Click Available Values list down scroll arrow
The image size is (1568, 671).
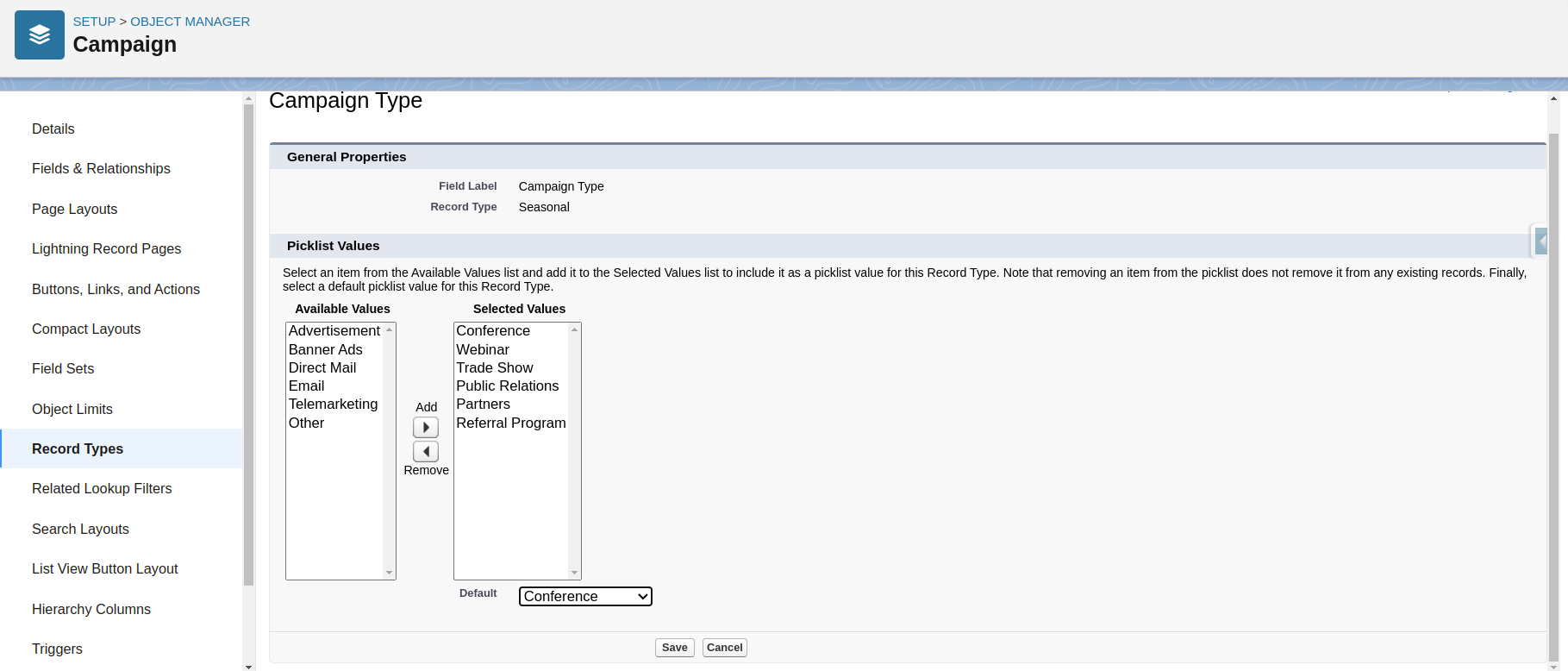pyautogui.click(x=390, y=573)
